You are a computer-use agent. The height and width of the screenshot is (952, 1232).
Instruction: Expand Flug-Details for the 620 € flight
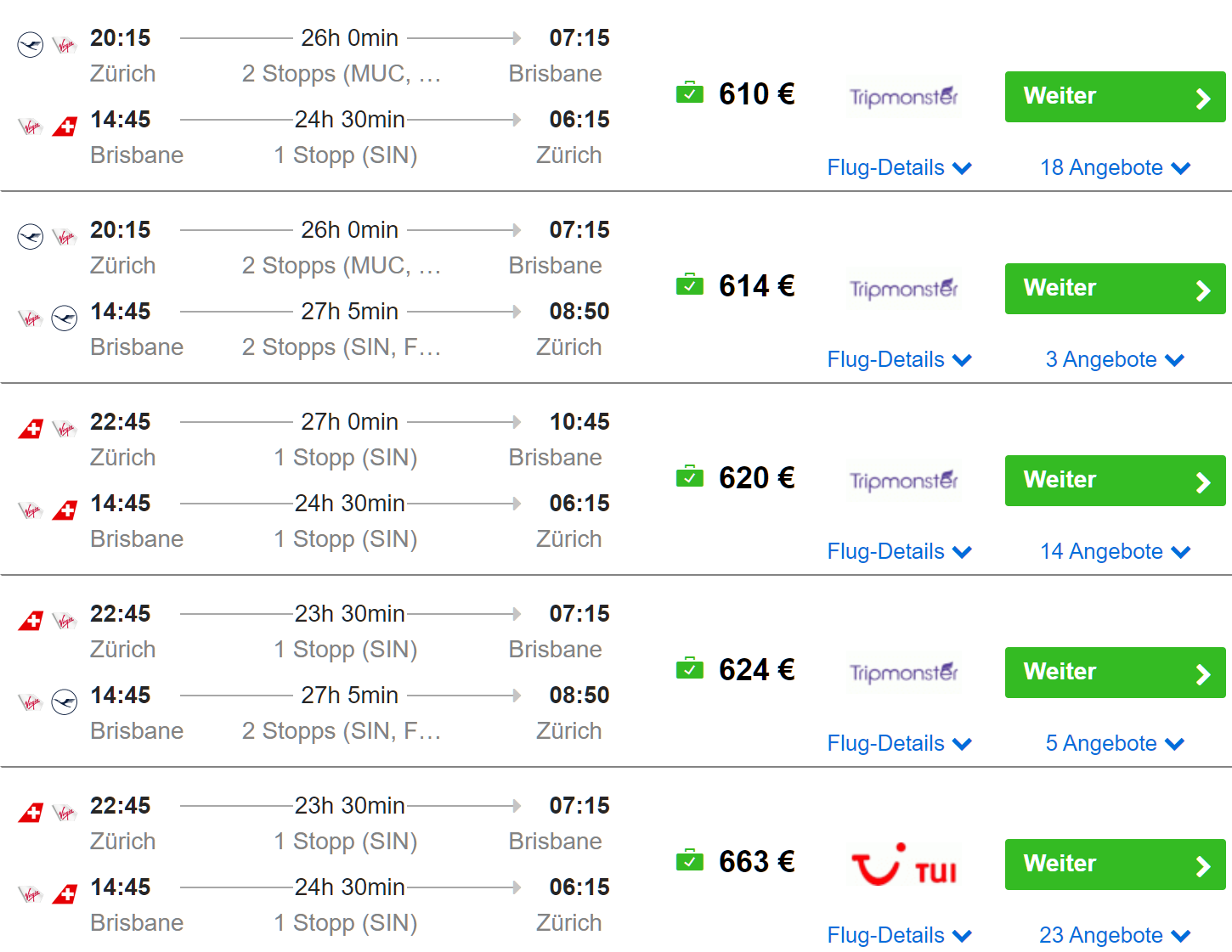(x=899, y=551)
